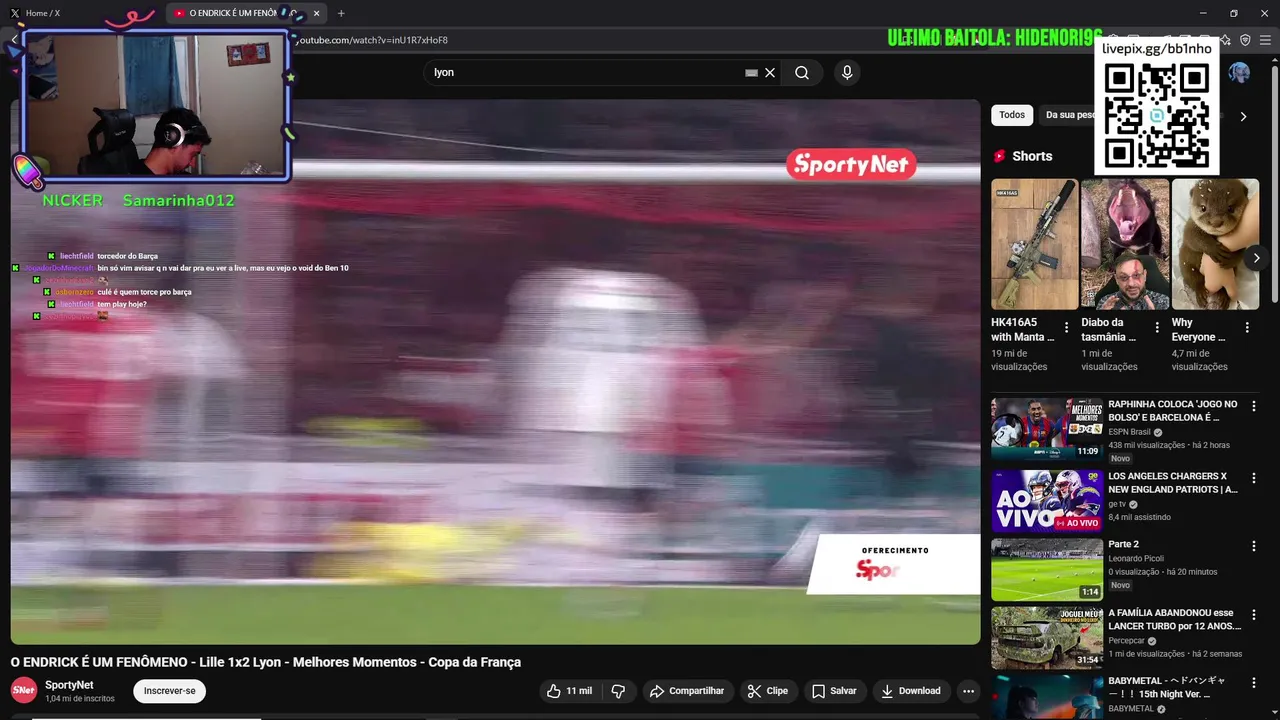1280x720 pixels.
Task: Open Raphinha Barcelona ESPN video thumbnail
Action: (x=1047, y=429)
